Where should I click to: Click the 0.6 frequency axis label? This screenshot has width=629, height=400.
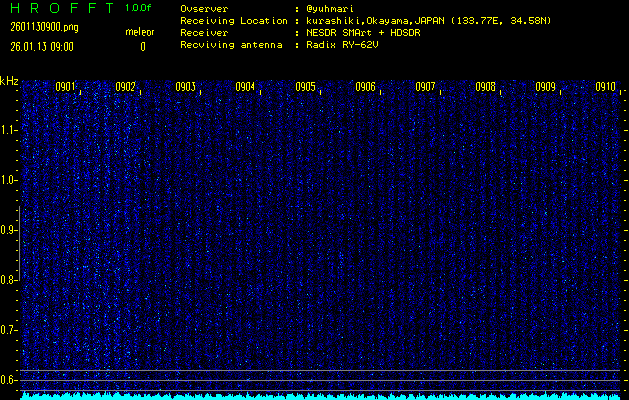click(9, 380)
